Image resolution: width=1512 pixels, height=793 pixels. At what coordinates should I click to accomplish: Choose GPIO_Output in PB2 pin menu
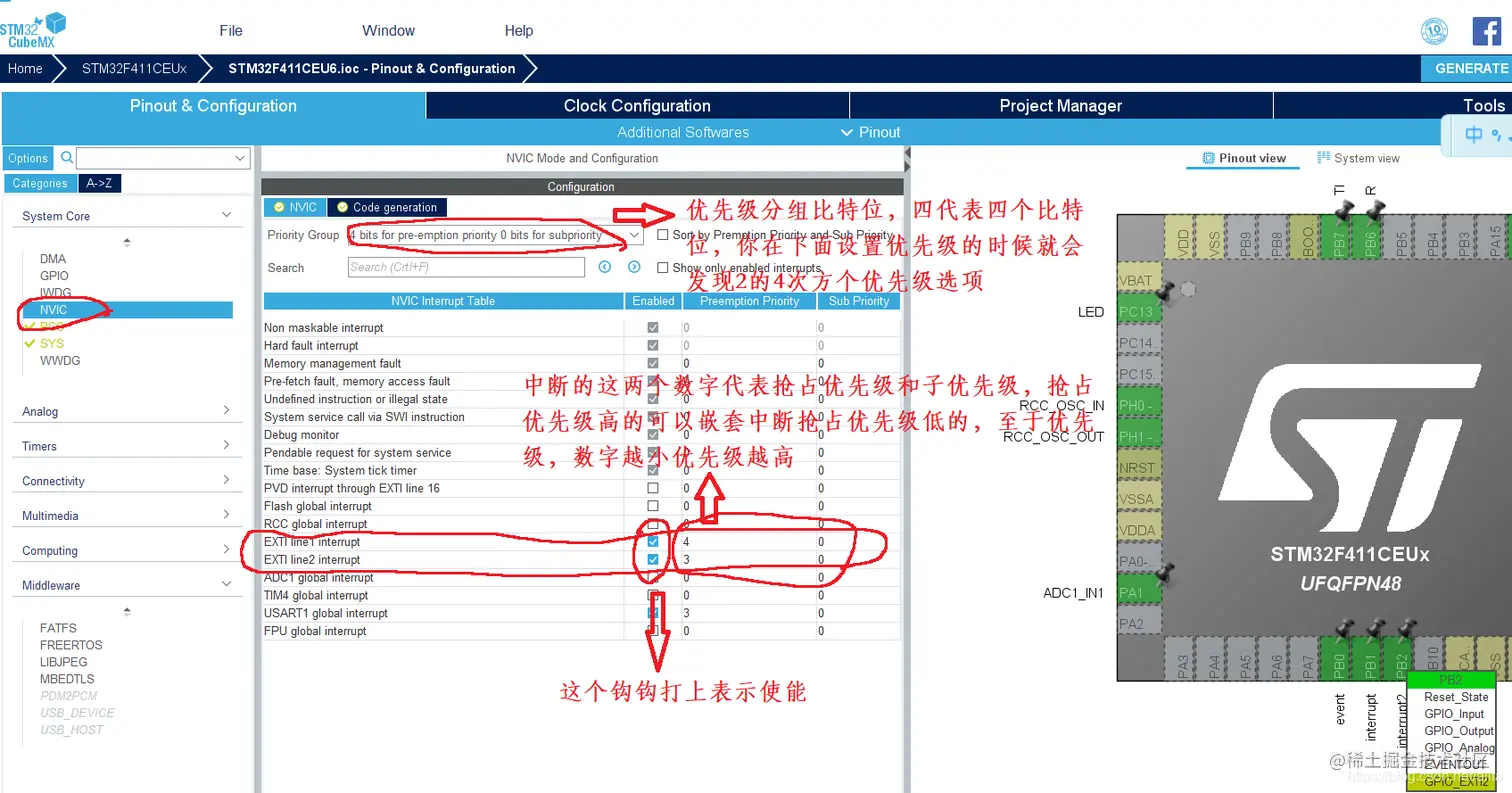pos(1458,731)
